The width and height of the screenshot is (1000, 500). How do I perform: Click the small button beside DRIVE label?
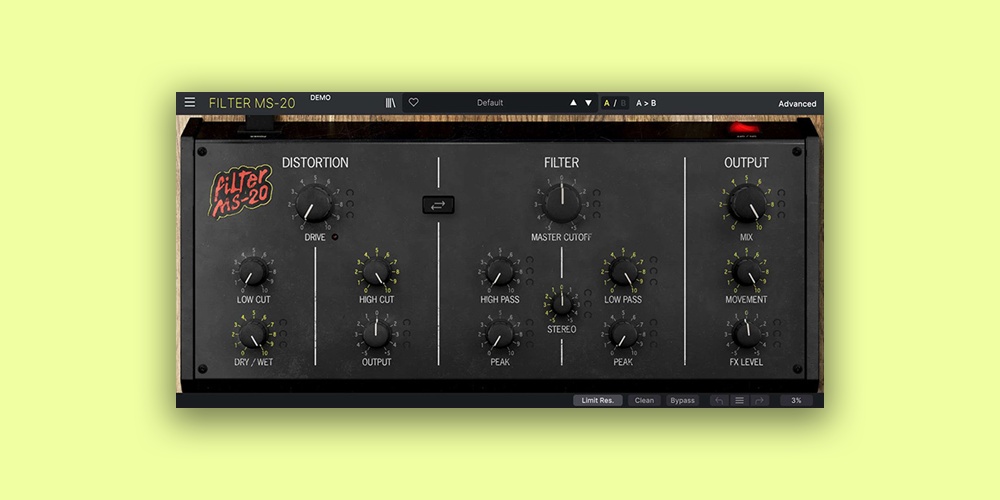335,237
